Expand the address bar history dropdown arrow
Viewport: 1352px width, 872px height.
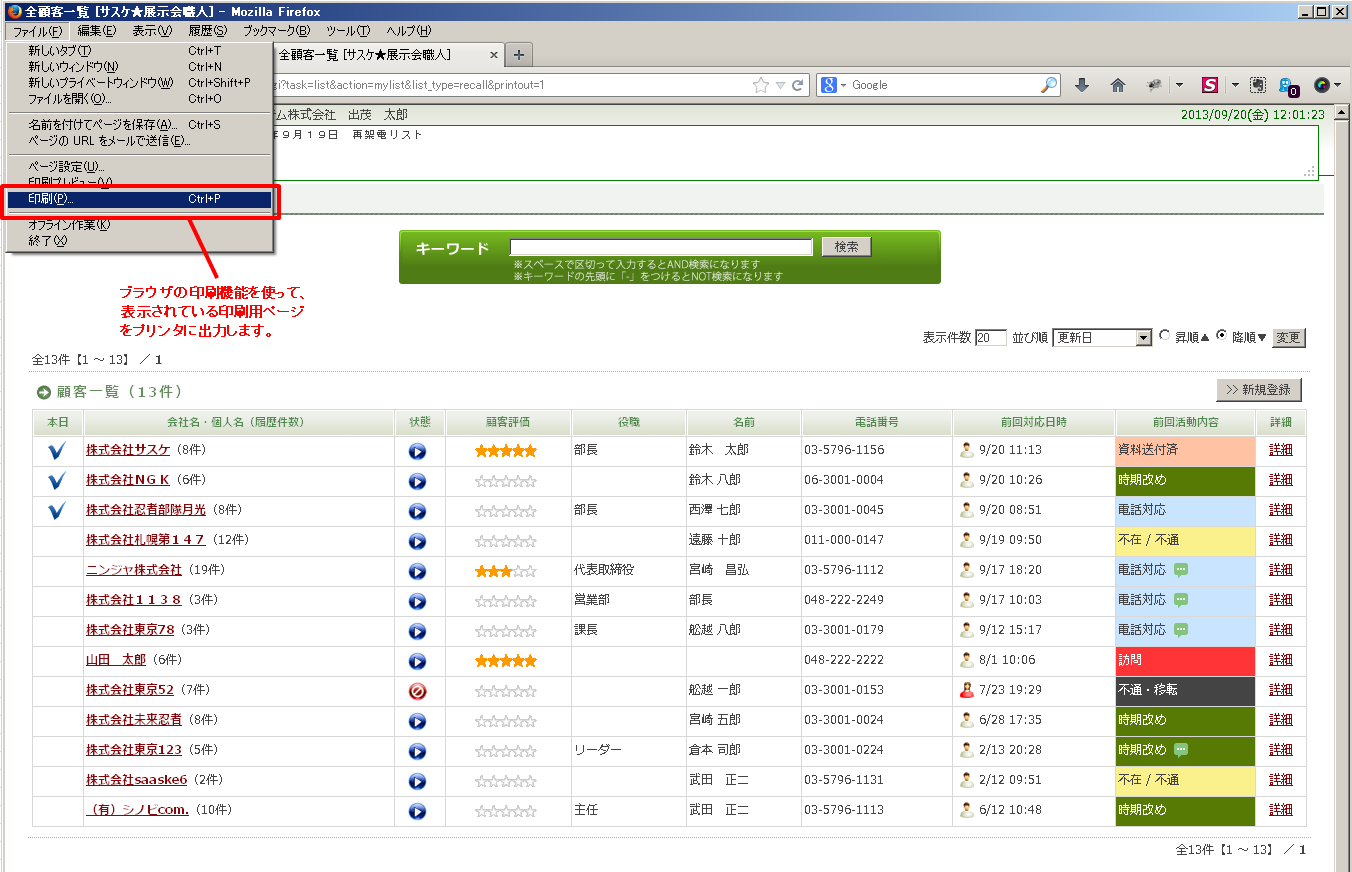tap(781, 85)
